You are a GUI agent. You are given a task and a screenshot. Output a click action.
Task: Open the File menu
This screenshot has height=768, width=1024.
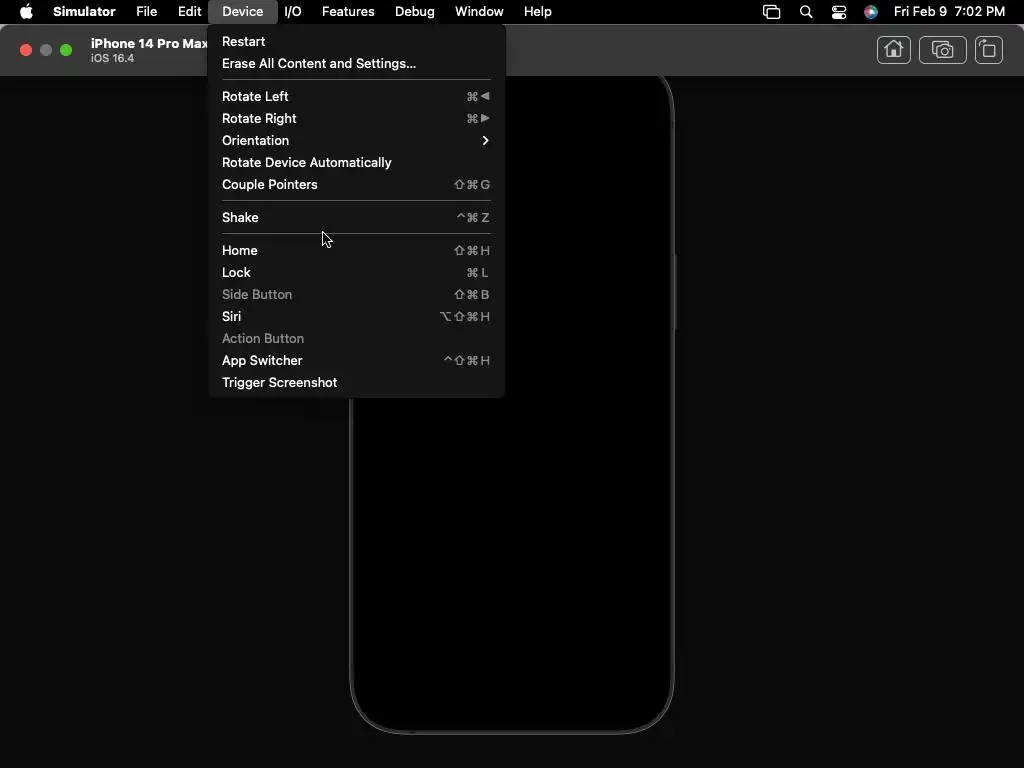coord(146,12)
